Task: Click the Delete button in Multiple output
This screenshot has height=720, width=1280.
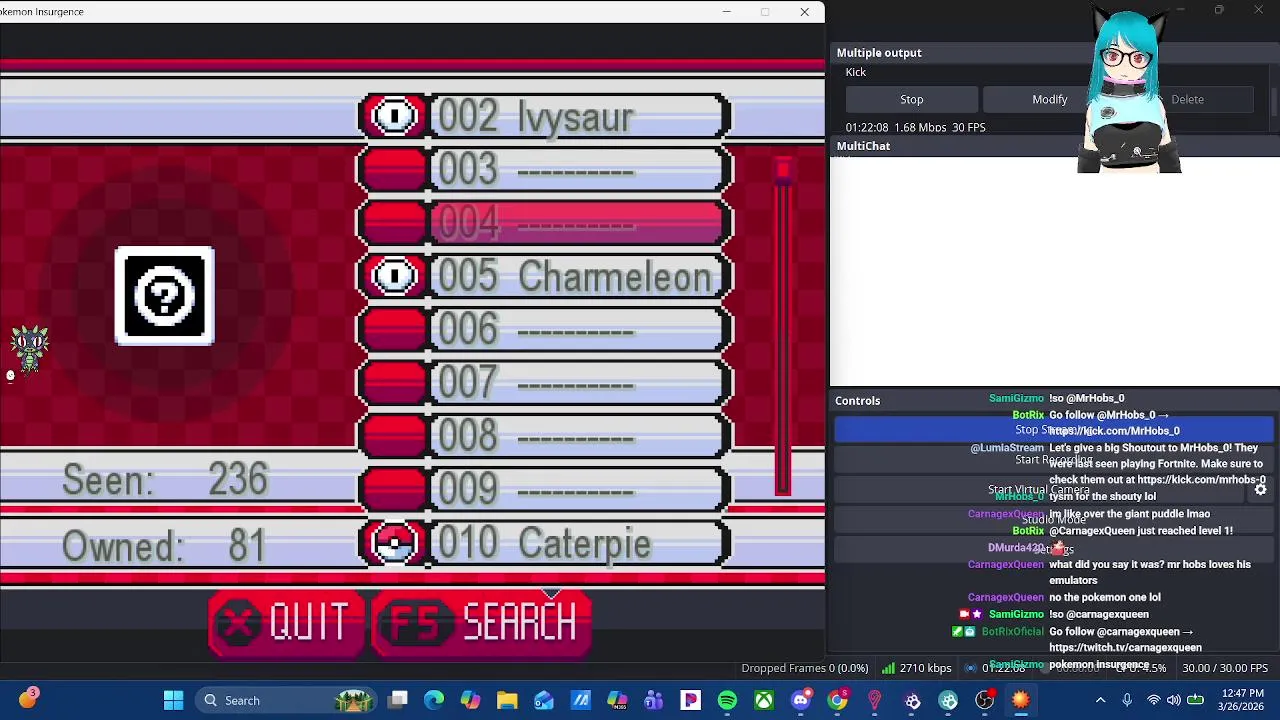Action: click(1187, 99)
